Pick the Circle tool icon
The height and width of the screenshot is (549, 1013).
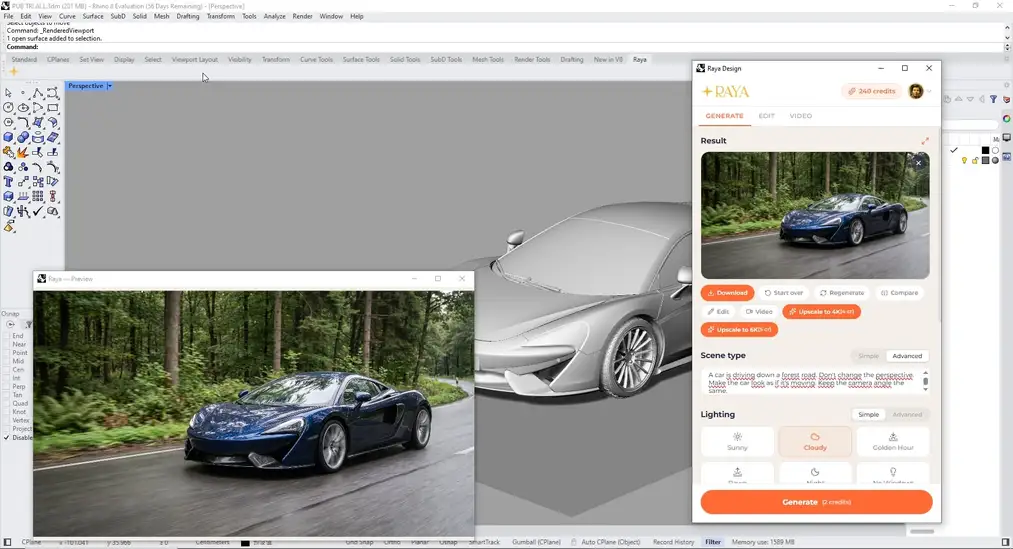click(8, 108)
